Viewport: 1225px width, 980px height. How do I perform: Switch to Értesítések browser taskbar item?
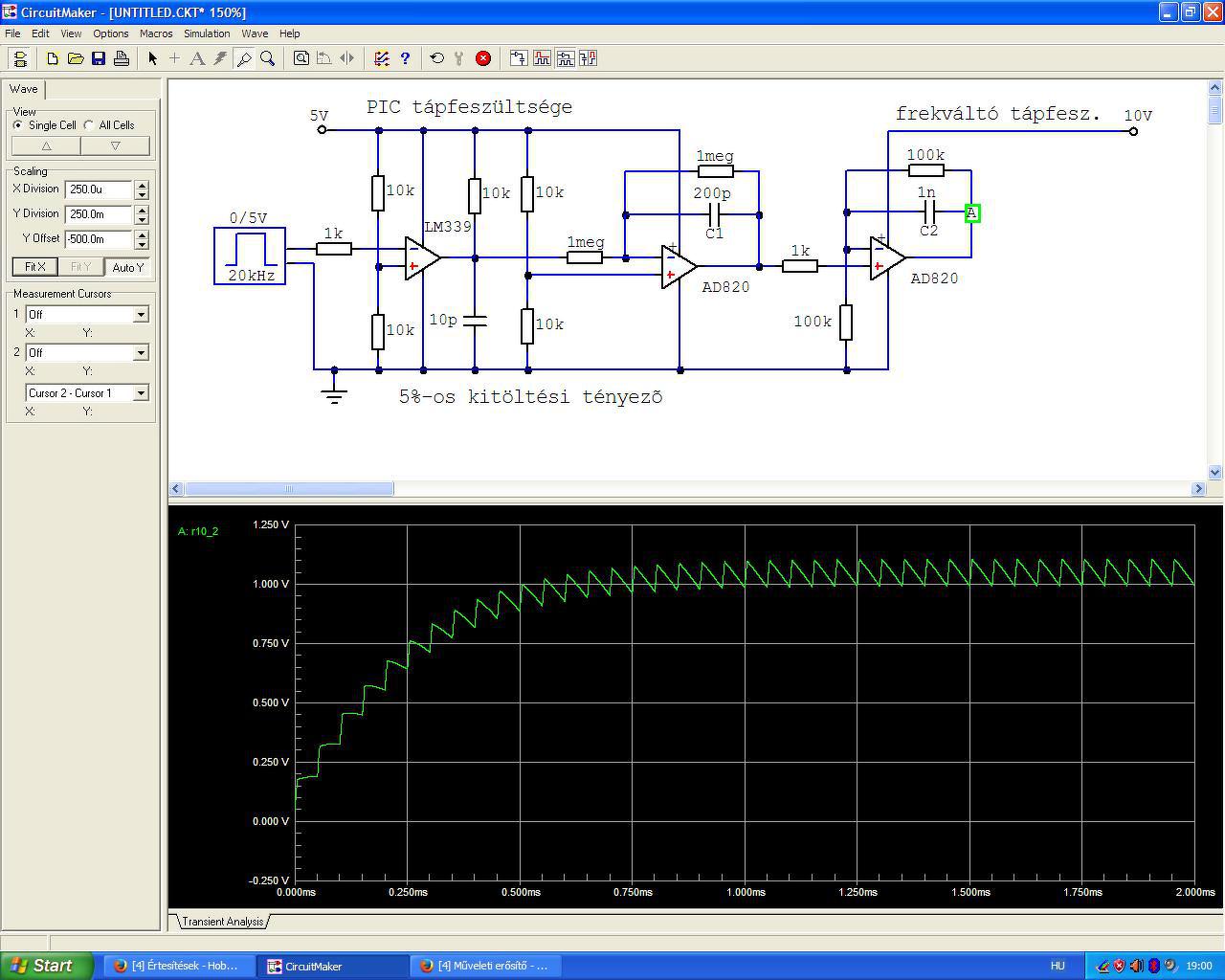click(x=178, y=966)
